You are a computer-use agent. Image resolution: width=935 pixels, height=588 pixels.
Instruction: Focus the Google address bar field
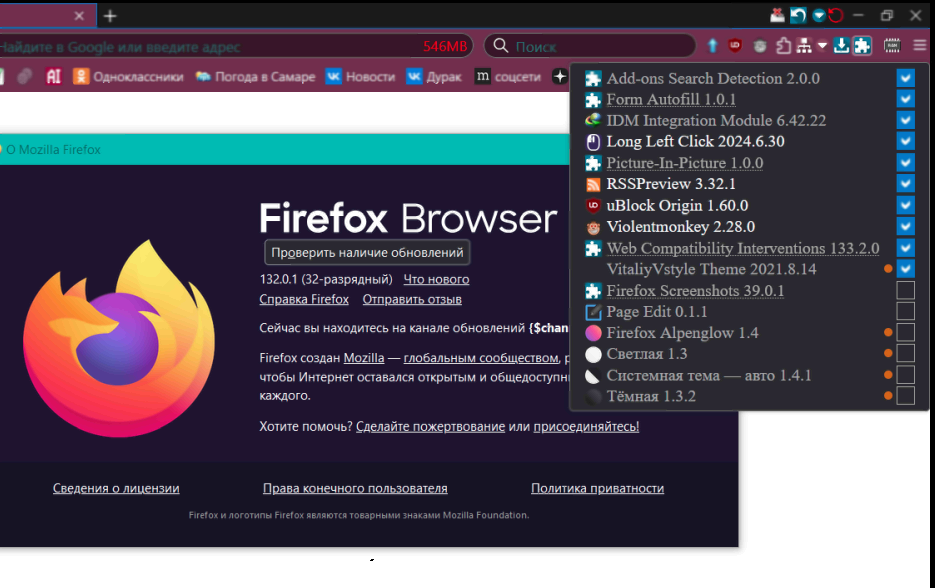(x=236, y=46)
